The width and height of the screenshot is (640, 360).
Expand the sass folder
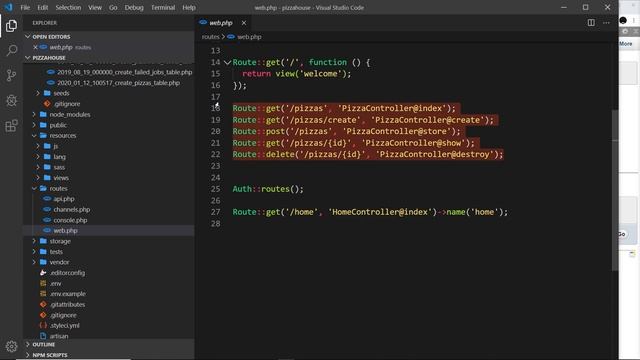(59, 167)
